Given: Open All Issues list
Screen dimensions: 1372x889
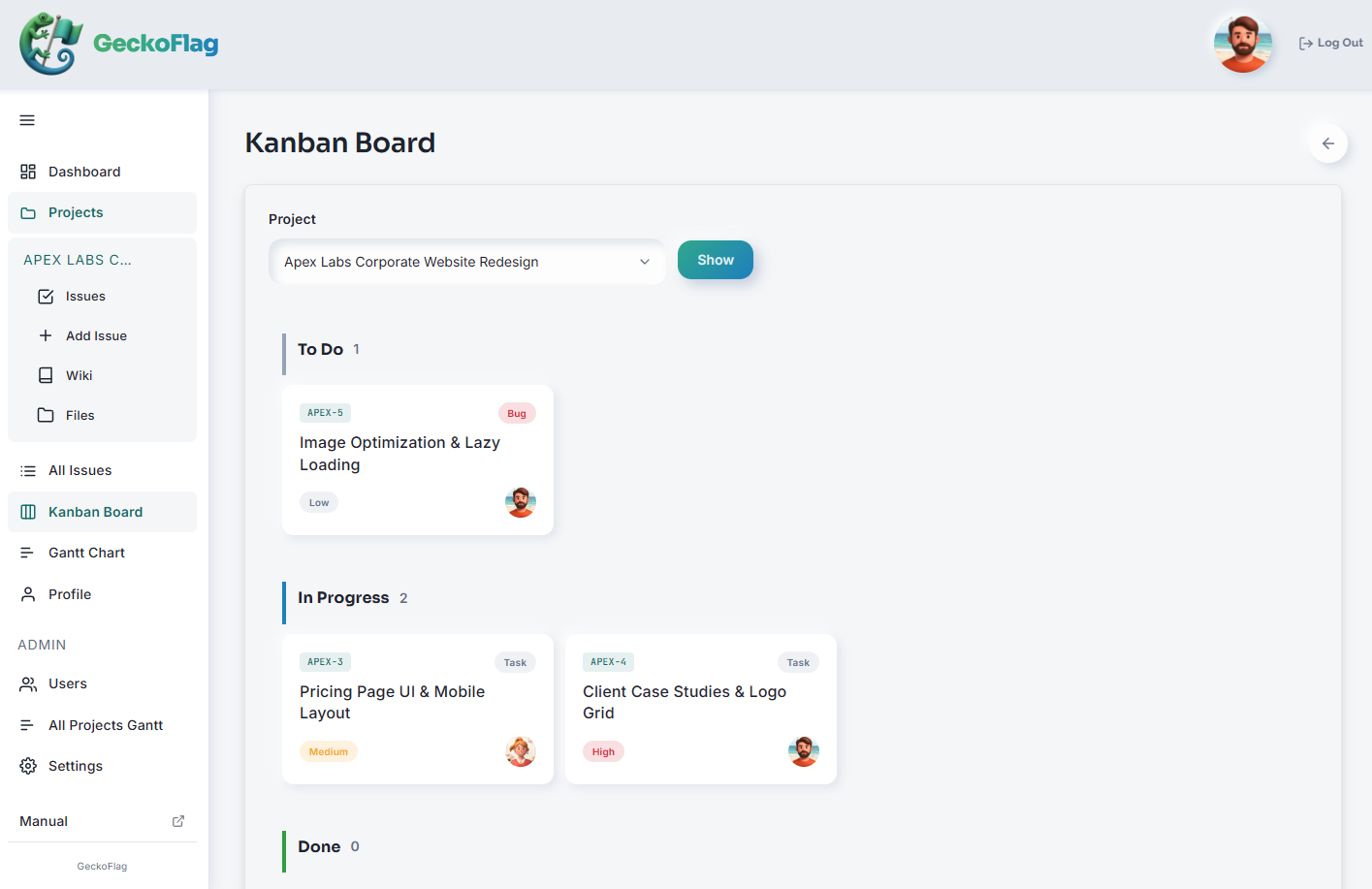Looking at the screenshot, I should 102,471.
